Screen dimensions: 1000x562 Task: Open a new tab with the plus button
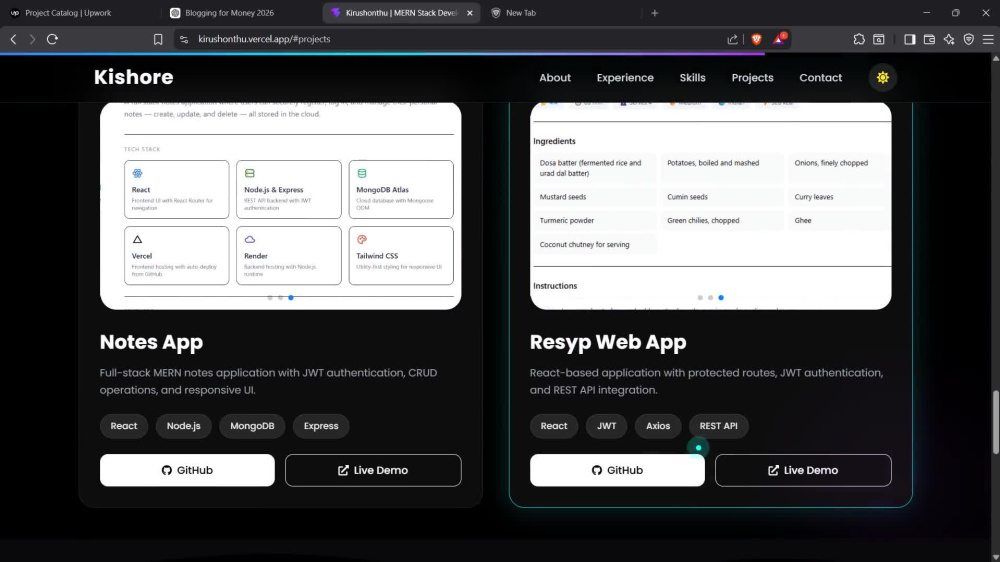(654, 13)
